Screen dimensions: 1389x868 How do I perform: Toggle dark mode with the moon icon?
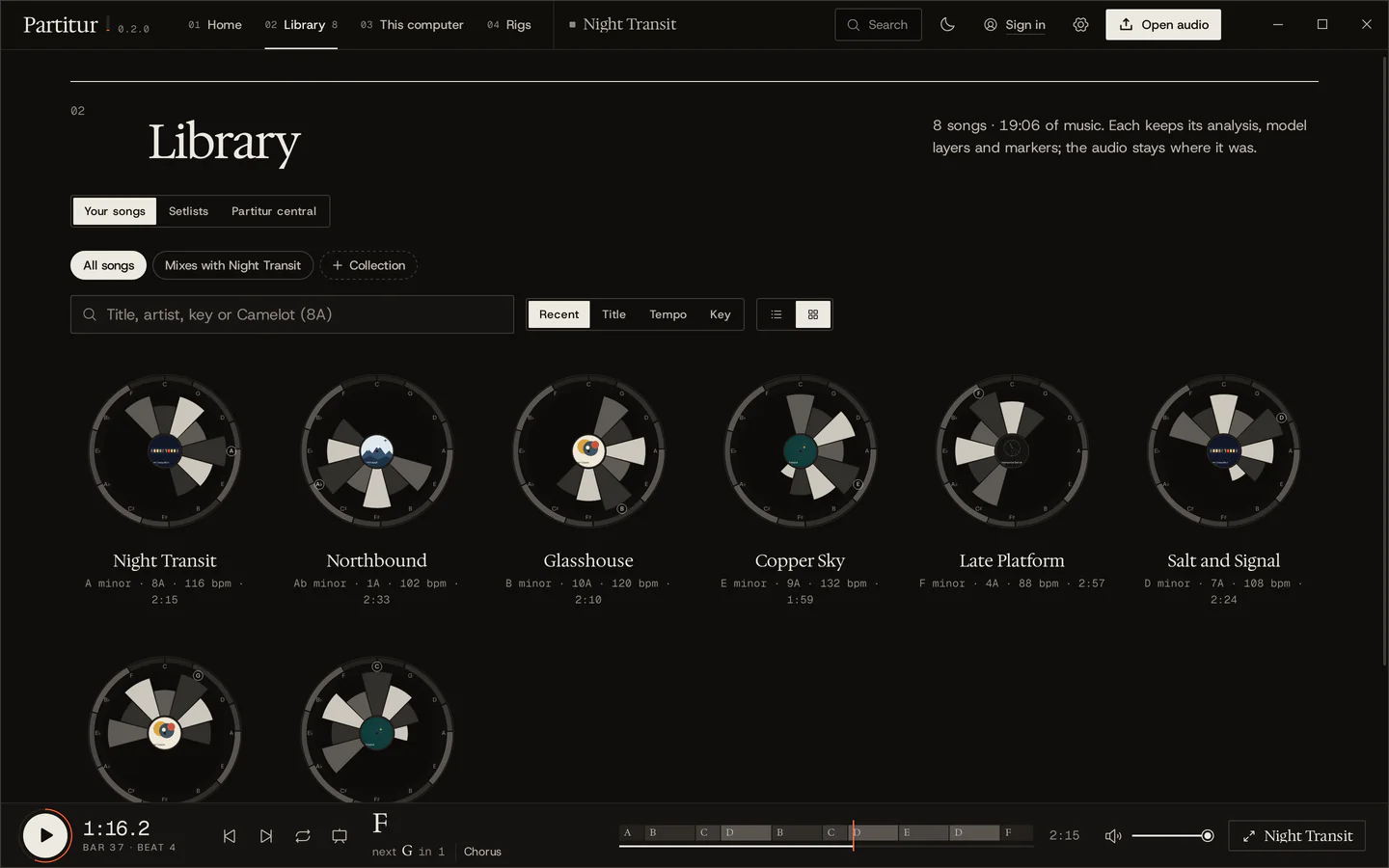[947, 25]
